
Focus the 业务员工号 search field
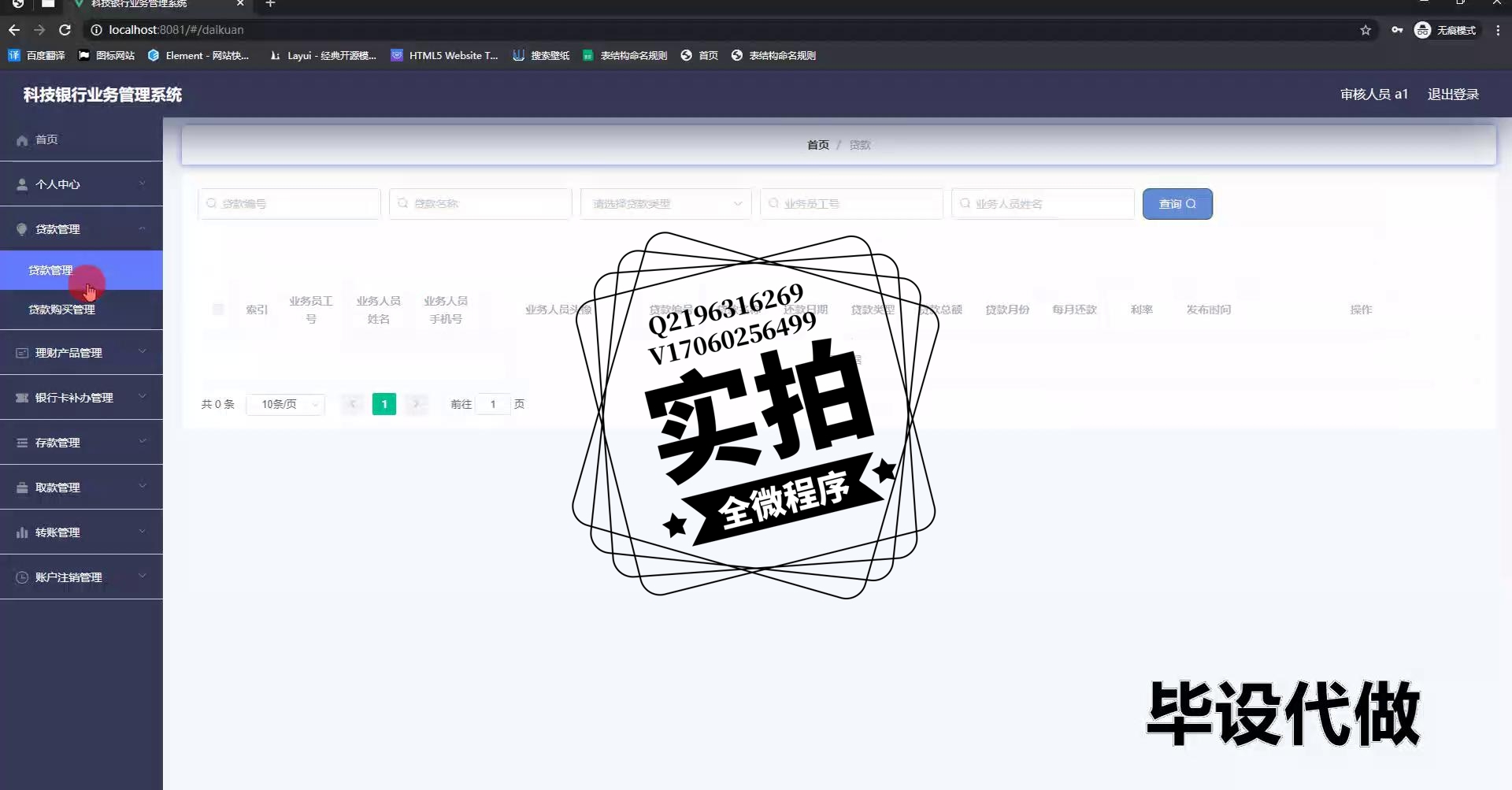click(x=851, y=204)
